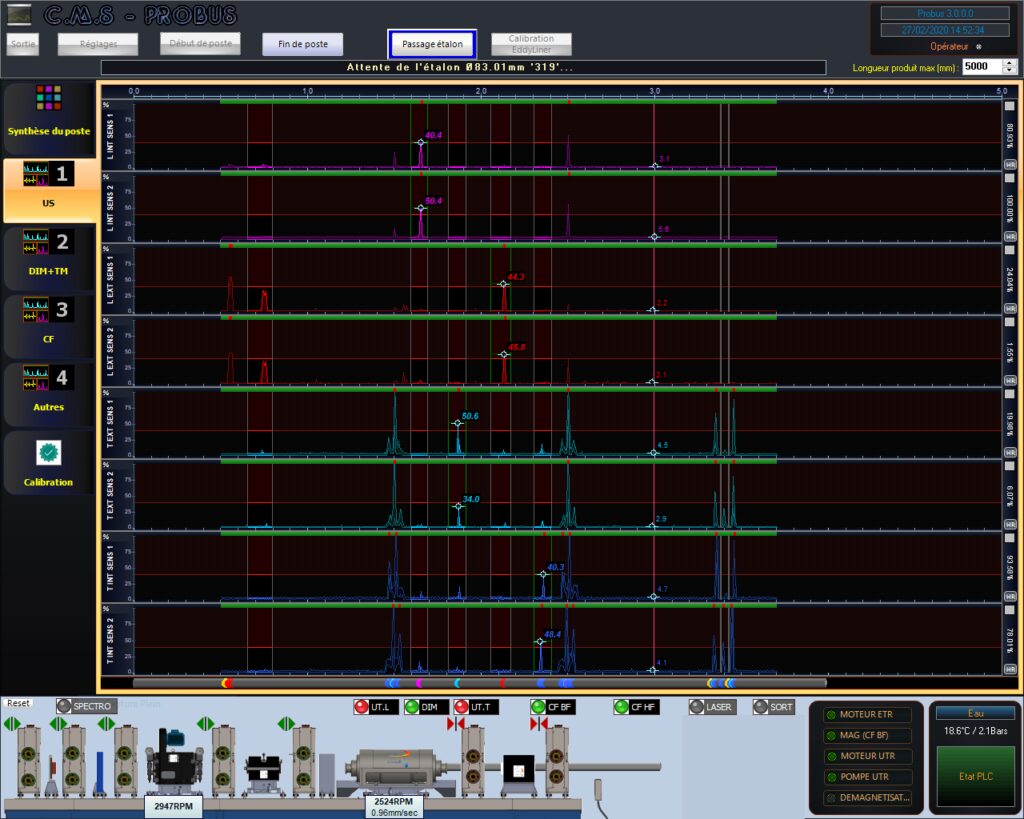Switch to the DIM+TM tab

[x=49, y=253]
